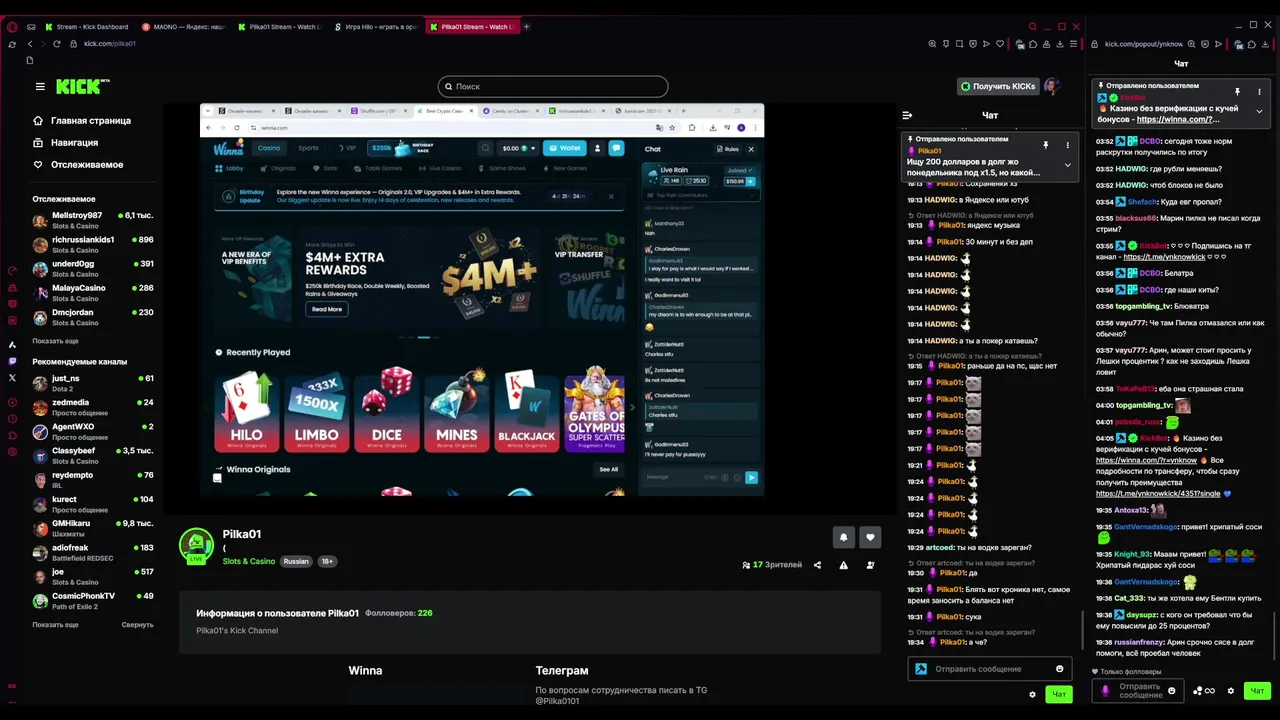Open pinned message options in popout chat
Screen dimensions: 1280x720
tap(1259, 92)
